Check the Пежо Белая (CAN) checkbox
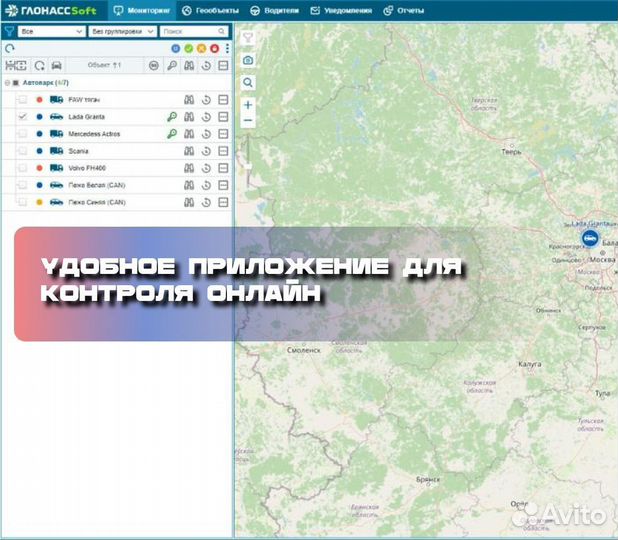This screenshot has width=618, height=540. click(22, 185)
